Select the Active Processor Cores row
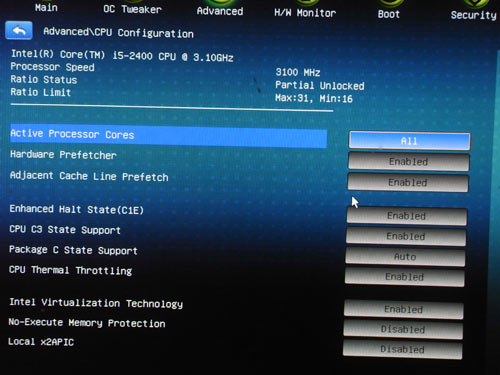The width and height of the screenshot is (500, 375). coord(168,136)
